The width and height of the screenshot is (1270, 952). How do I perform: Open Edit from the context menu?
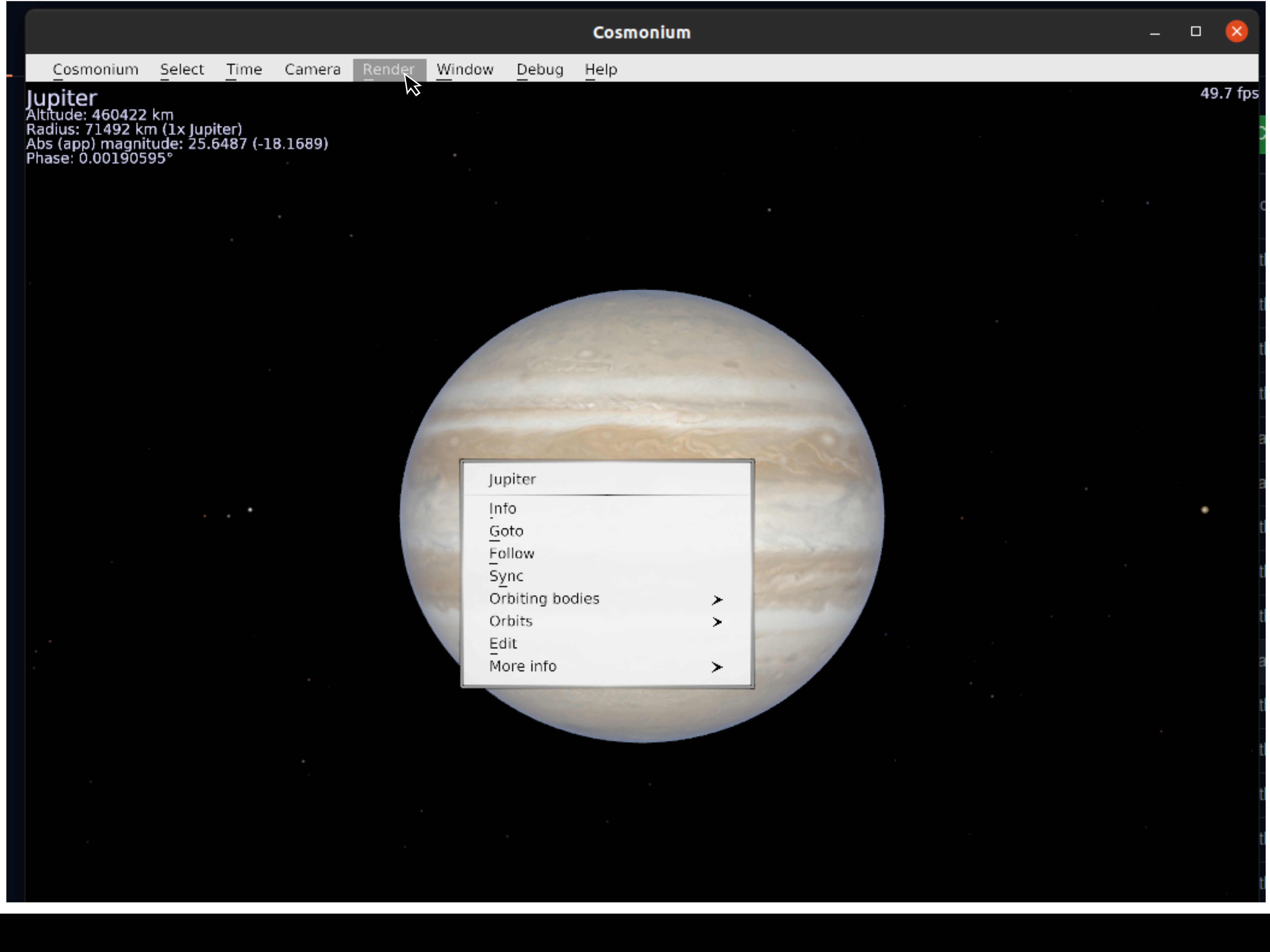point(503,643)
